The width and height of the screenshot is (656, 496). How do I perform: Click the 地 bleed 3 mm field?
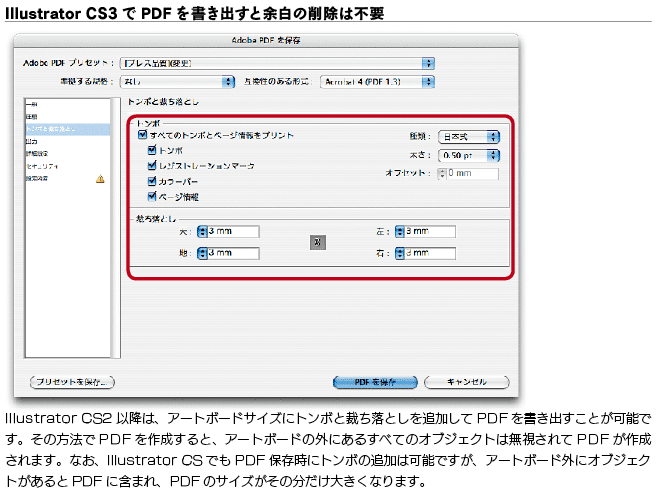(x=233, y=253)
